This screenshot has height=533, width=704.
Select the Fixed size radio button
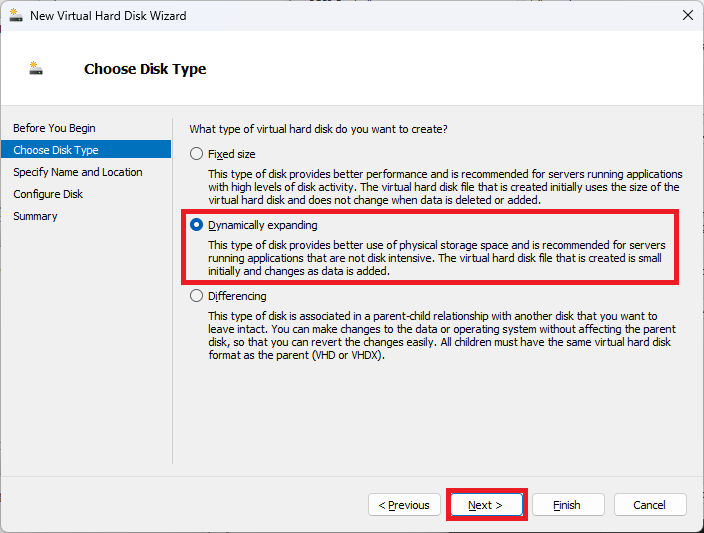click(196, 154)
